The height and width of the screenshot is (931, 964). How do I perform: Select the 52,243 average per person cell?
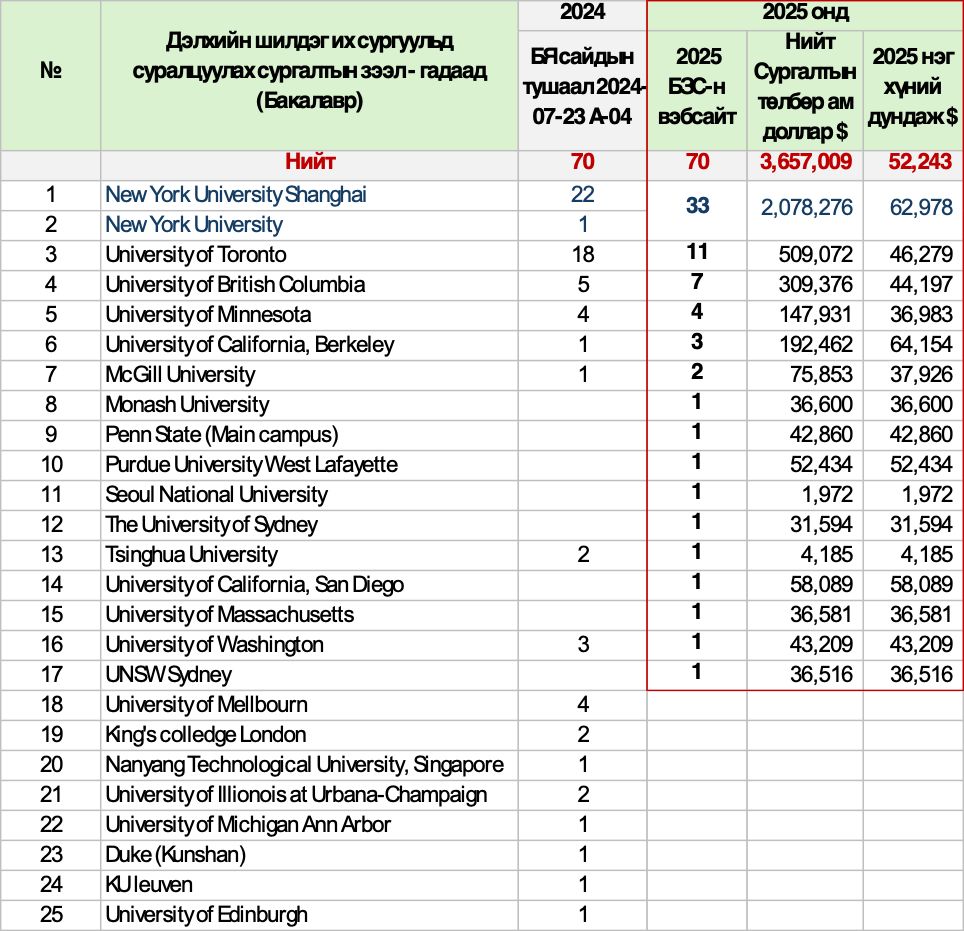pos(911,162)
